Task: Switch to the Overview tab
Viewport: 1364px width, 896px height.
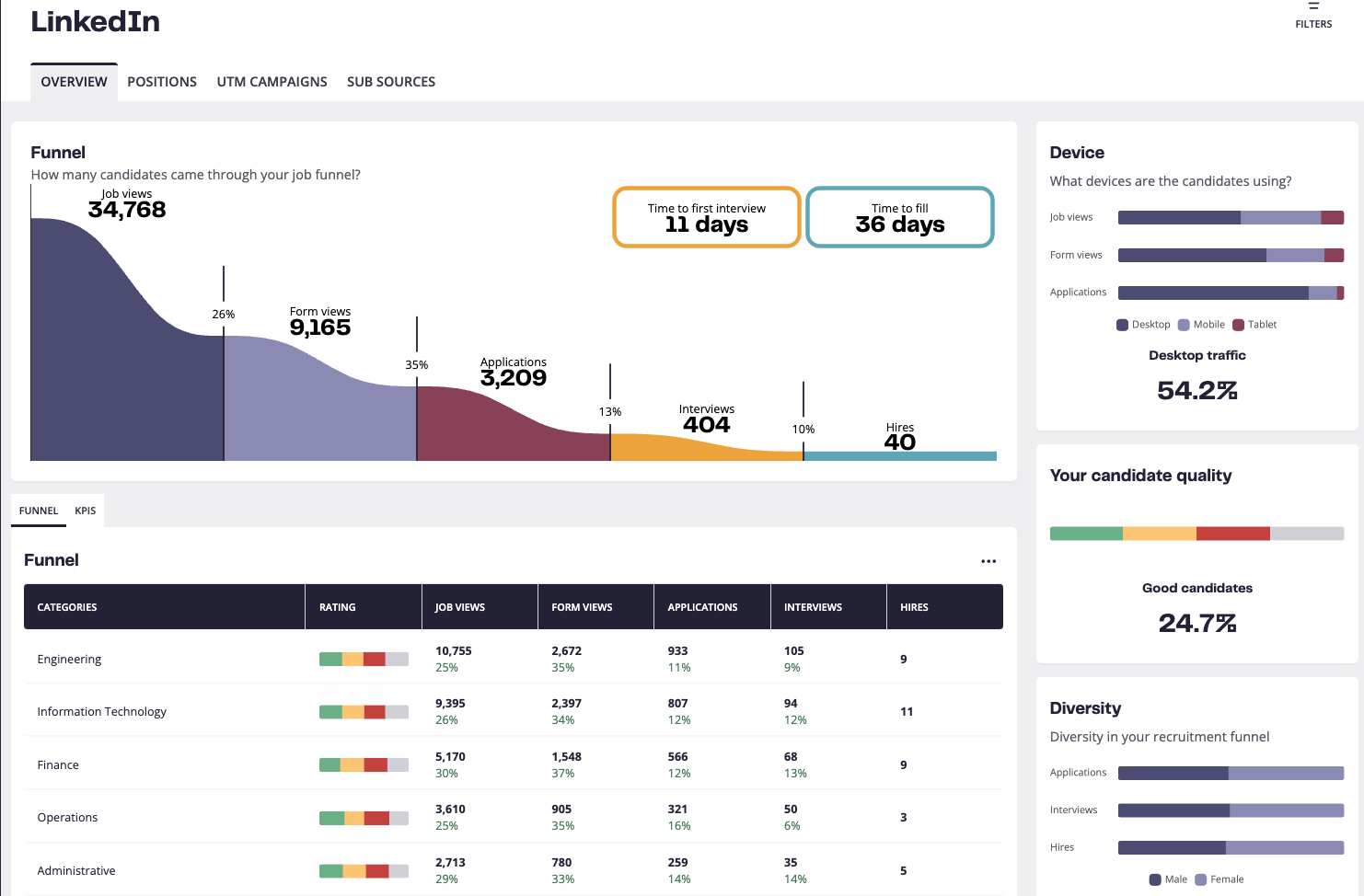Action: [74, 82]
